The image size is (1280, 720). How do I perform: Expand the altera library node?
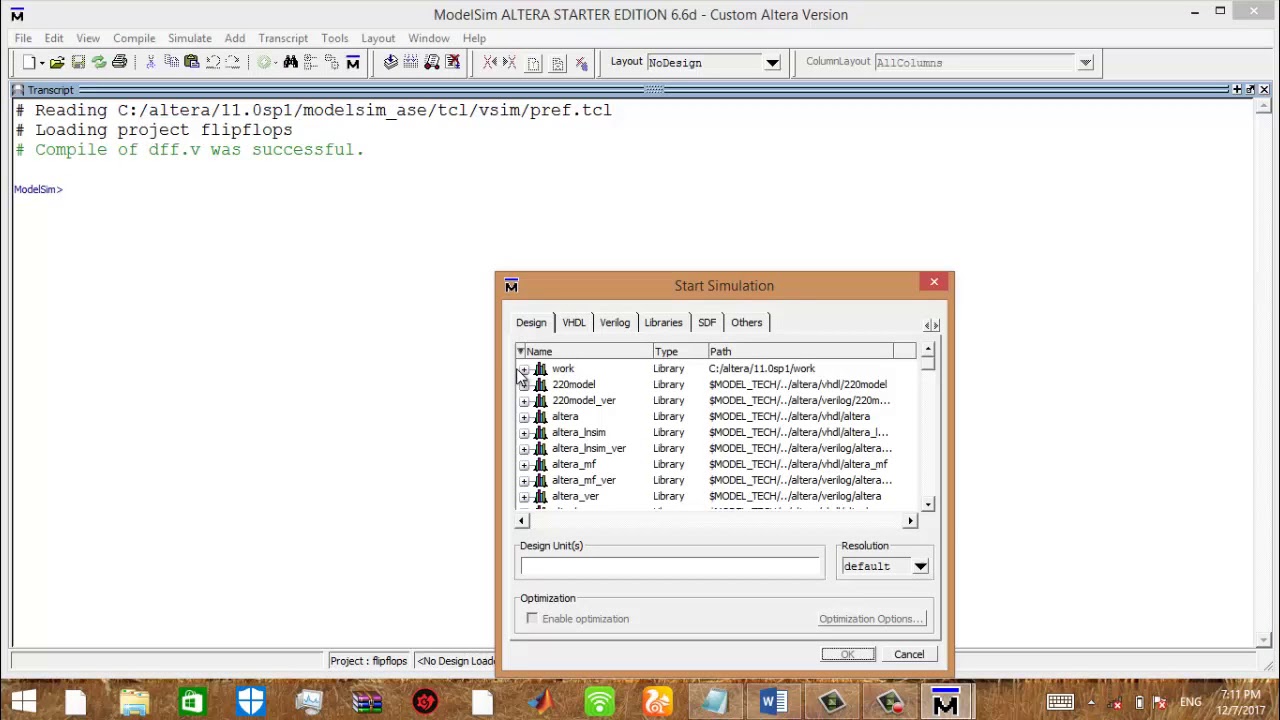pyautogui.click(x=524, y=417)
